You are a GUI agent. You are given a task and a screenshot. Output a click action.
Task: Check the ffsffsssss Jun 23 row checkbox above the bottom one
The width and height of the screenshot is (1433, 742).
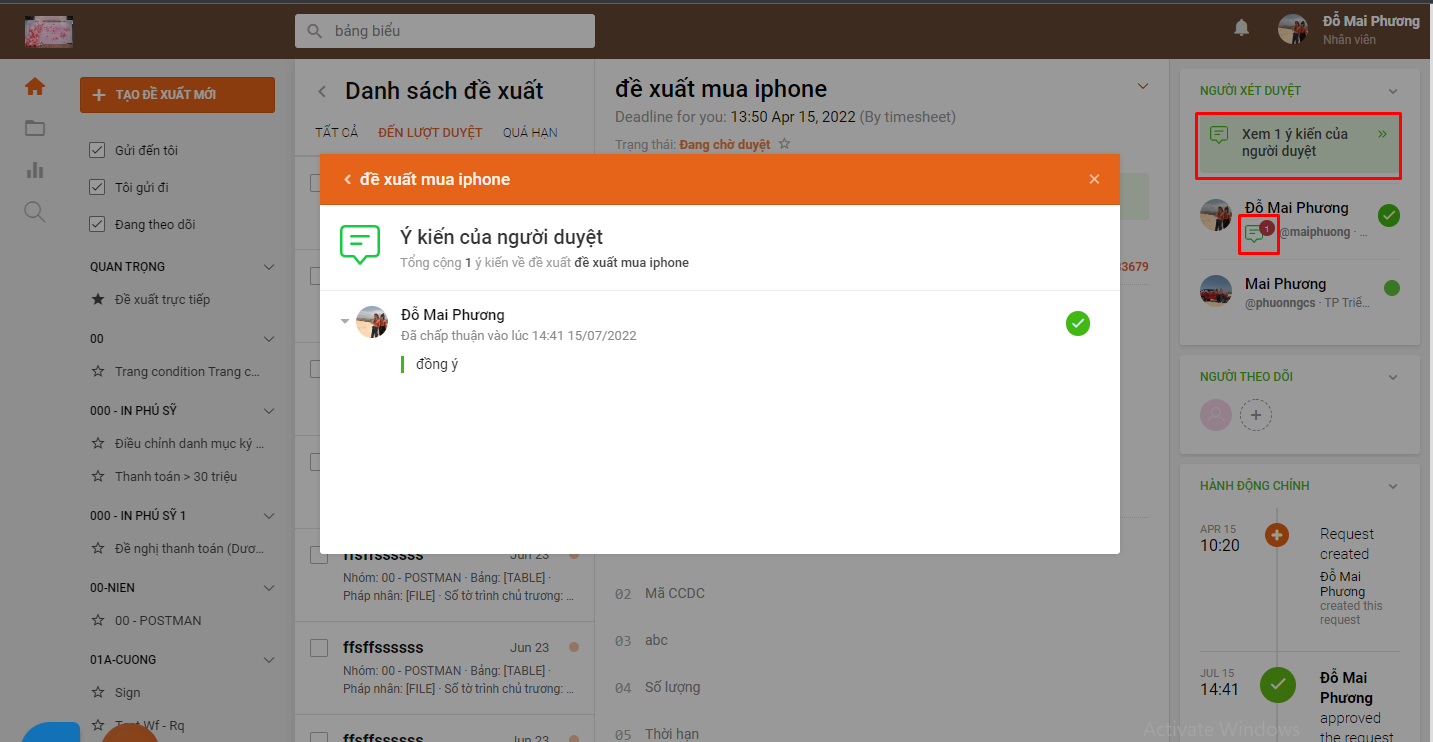click(x=319, y=648)
